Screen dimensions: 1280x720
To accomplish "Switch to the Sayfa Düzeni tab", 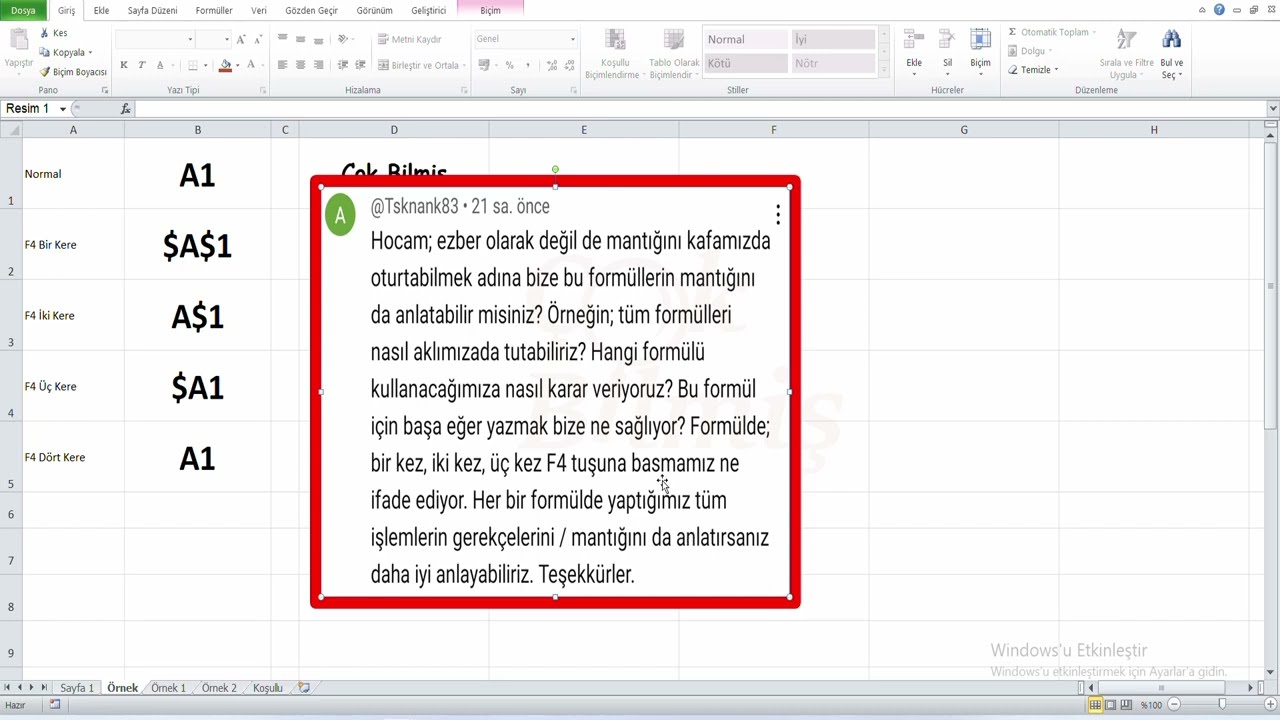I will (152, 10).
